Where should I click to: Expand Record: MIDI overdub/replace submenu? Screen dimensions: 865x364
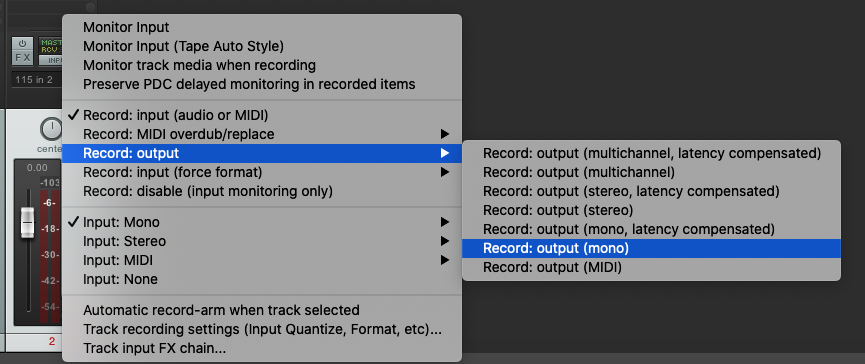(261, 134)
